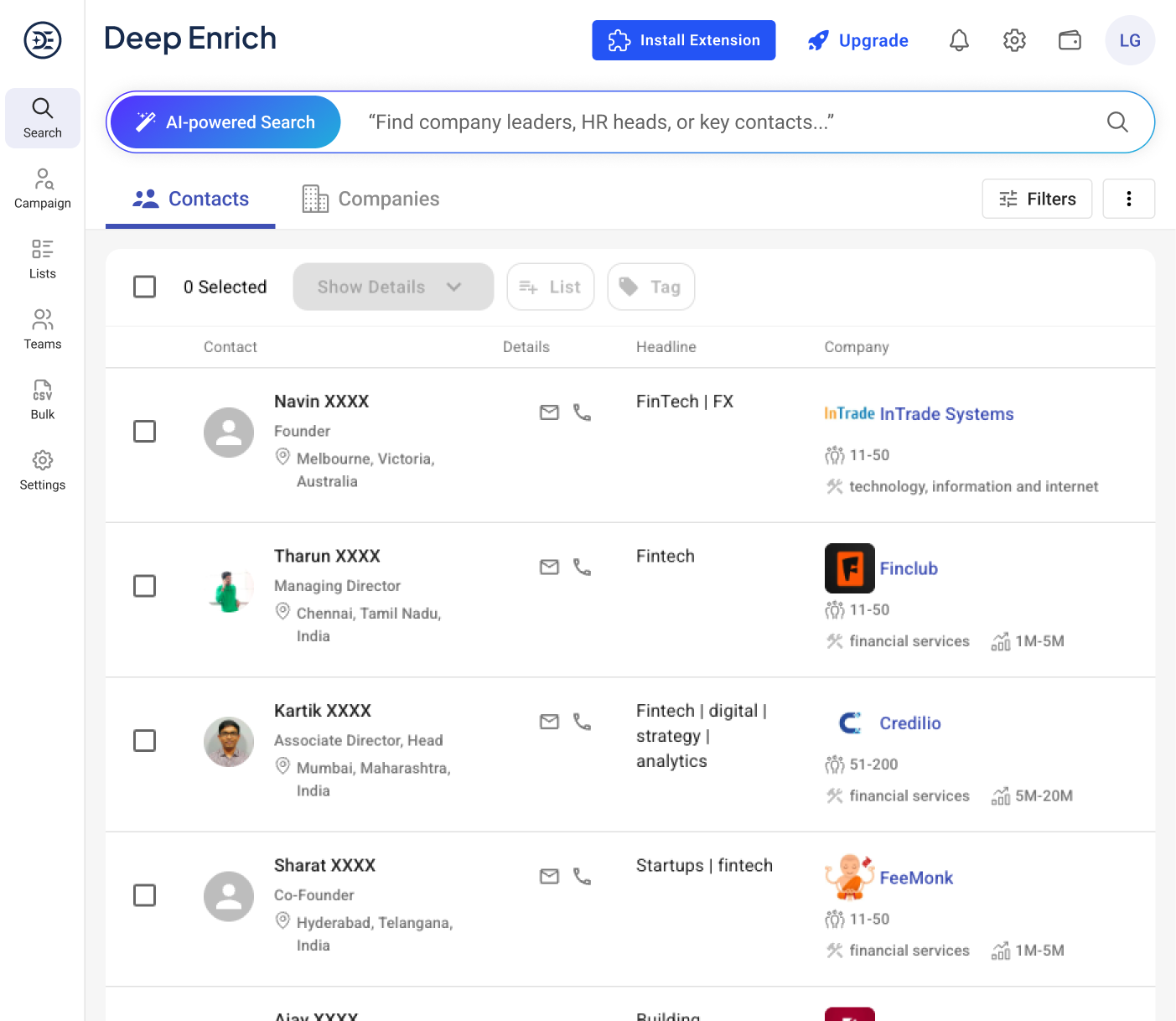Open the Bulk CSV tool
This screenshot has width=1176, height=1021.
(42, 399)
